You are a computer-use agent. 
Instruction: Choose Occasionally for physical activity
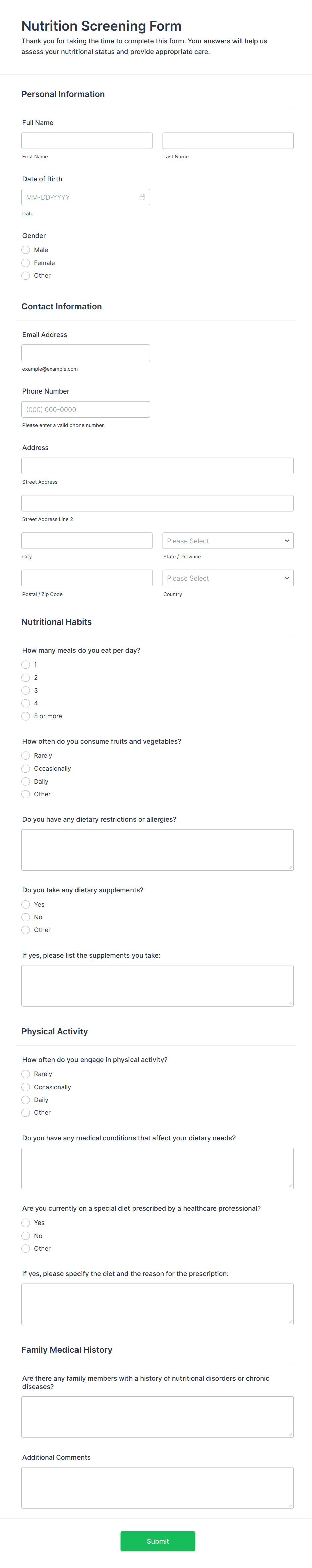click(x=25, y=1087)
